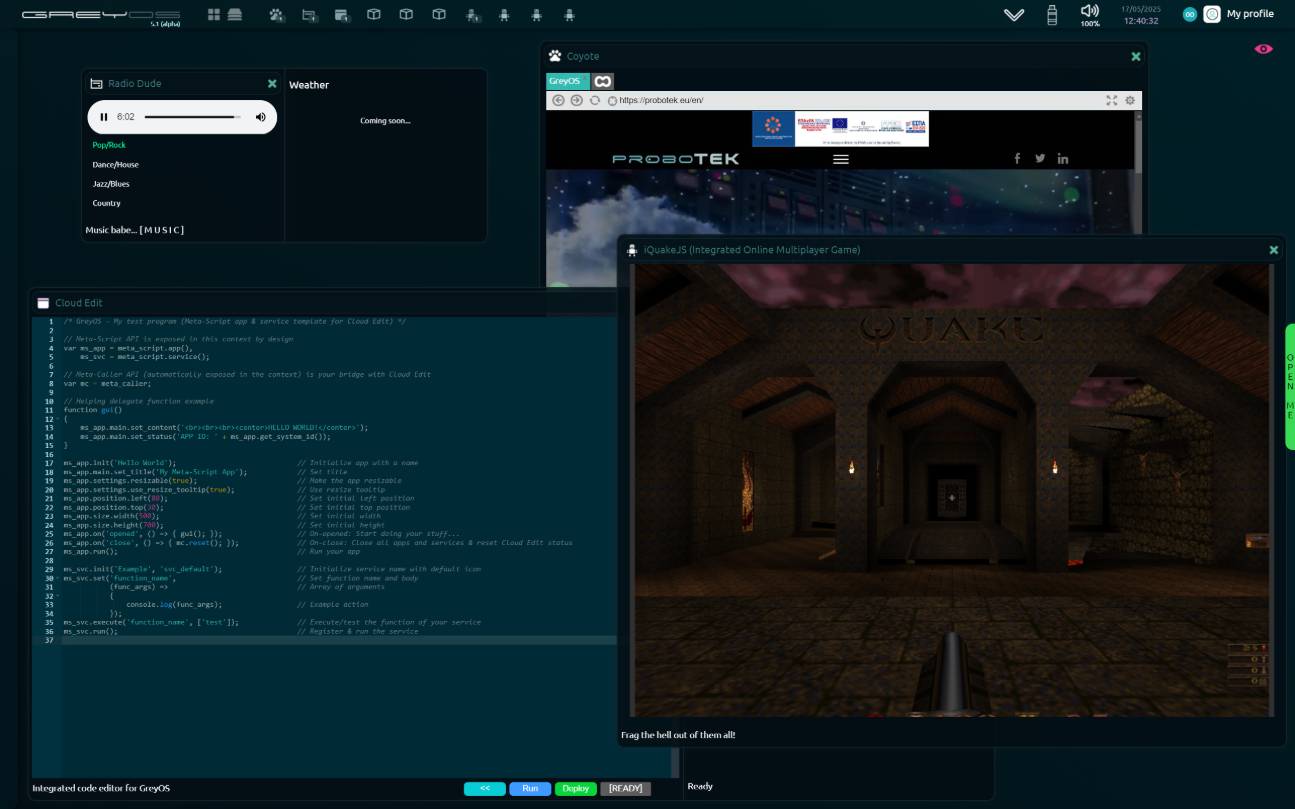Switch to the infinity tab in Coyote
Viewport: 1295px width, 809px height.
coord(602,81)
